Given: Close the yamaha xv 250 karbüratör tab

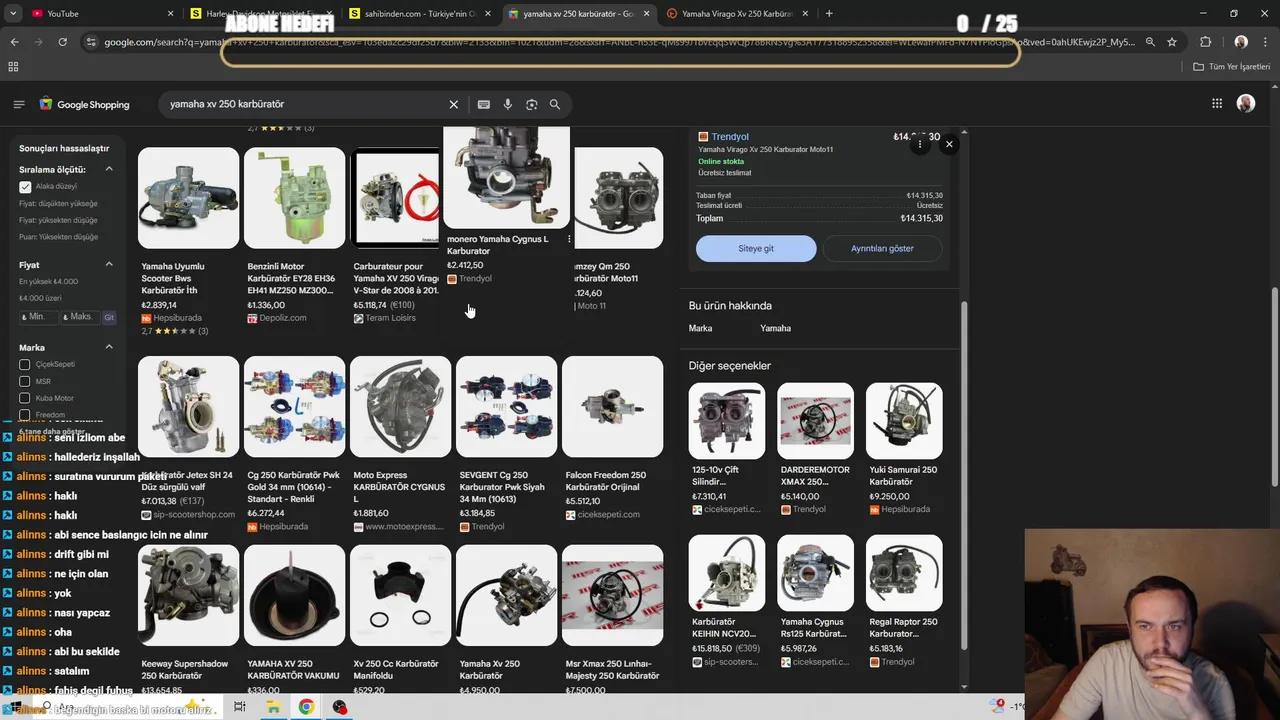Looking at the screenshot, I should [x=646, y=13].
